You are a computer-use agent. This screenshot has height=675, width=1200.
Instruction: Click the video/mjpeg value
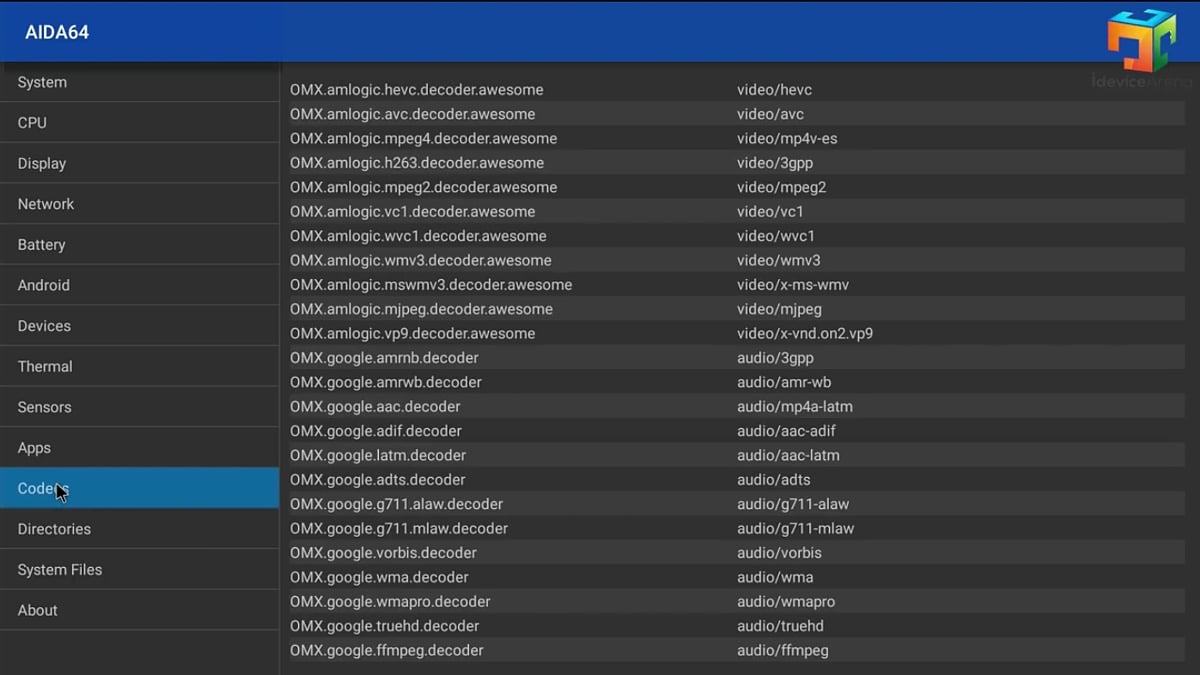pos(779,309)
